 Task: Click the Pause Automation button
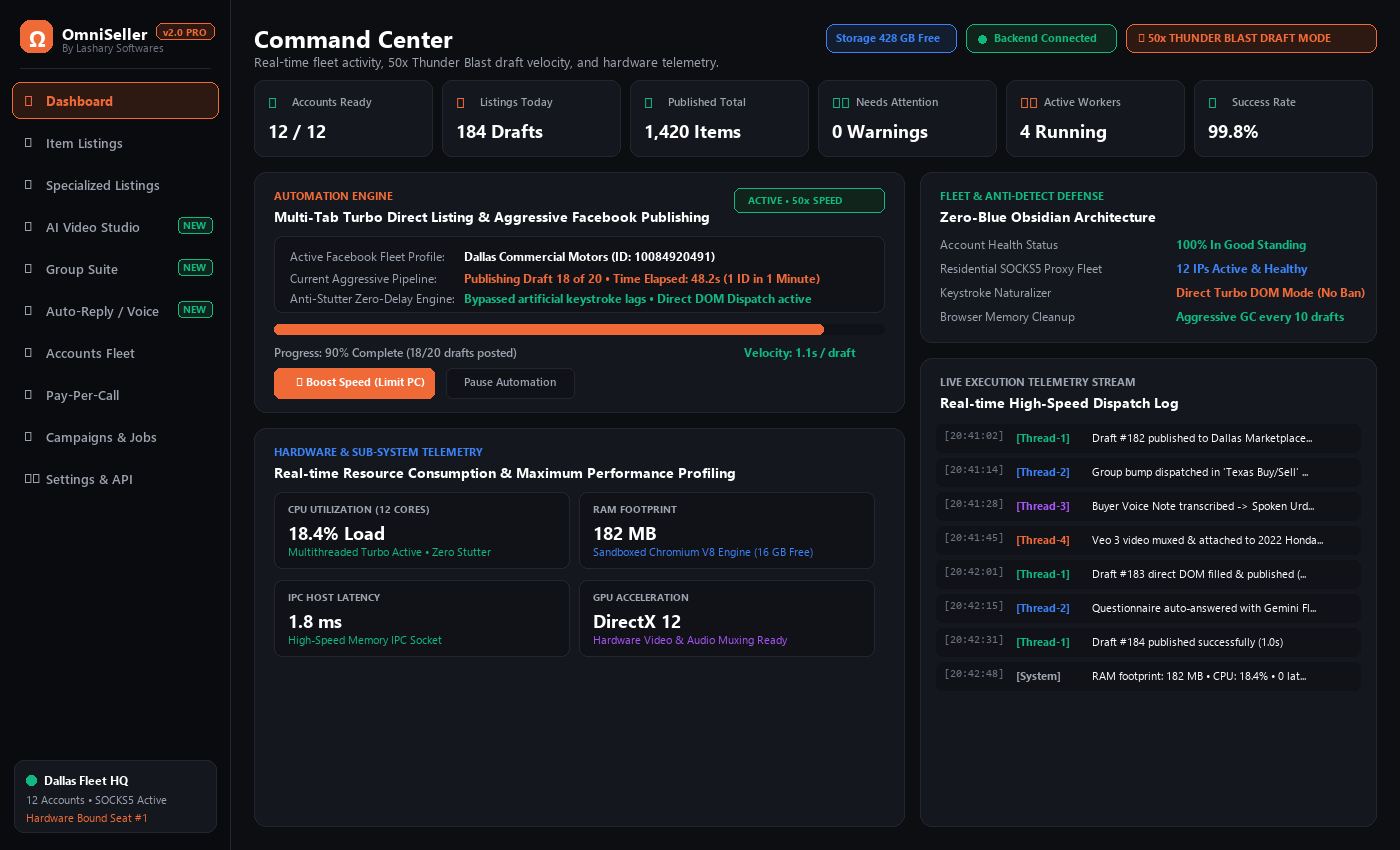click(510, 383)
